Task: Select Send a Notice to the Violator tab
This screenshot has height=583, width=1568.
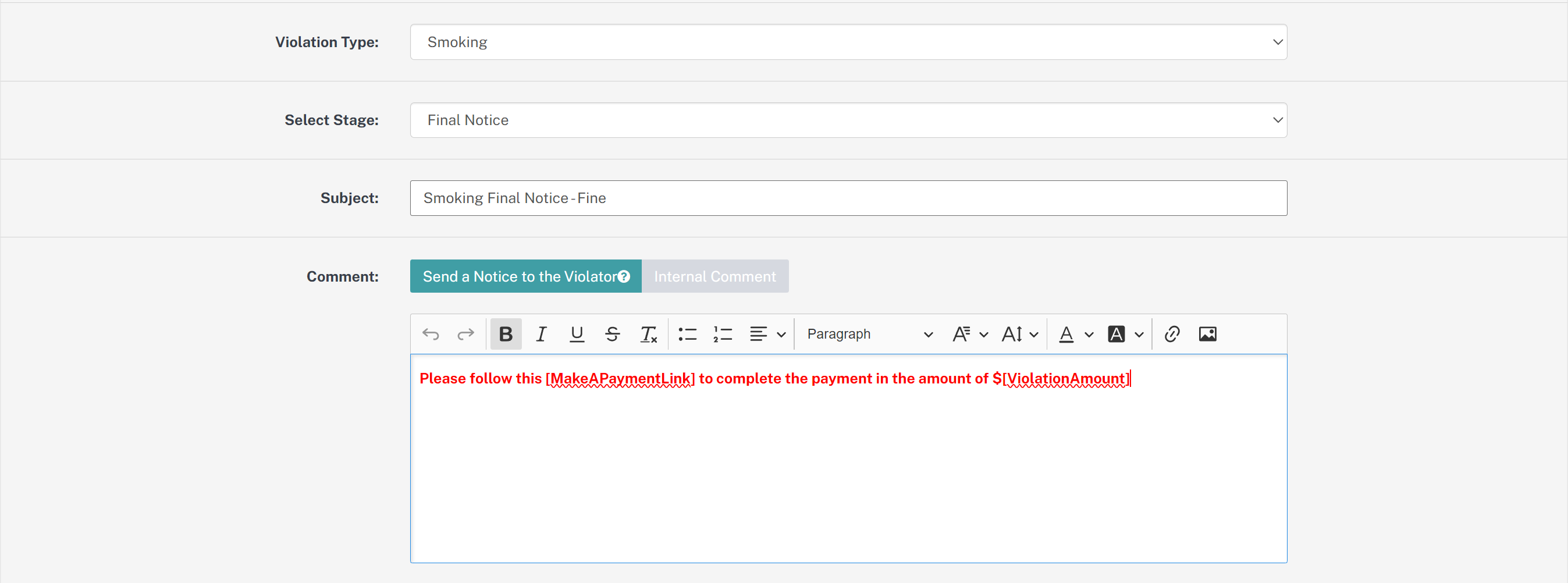Action: (526, 276)
